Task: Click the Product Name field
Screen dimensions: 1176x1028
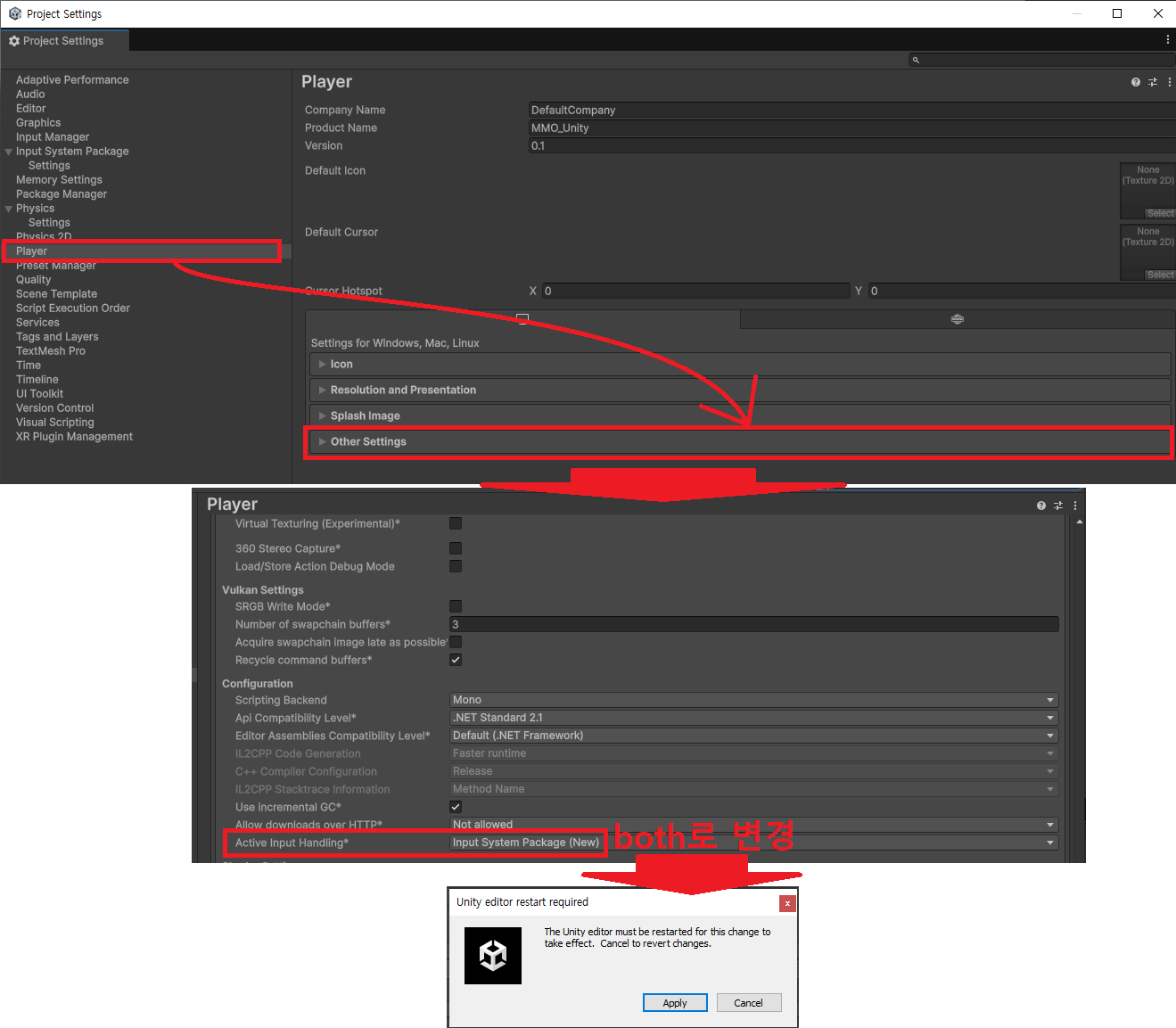Action: 852,127
